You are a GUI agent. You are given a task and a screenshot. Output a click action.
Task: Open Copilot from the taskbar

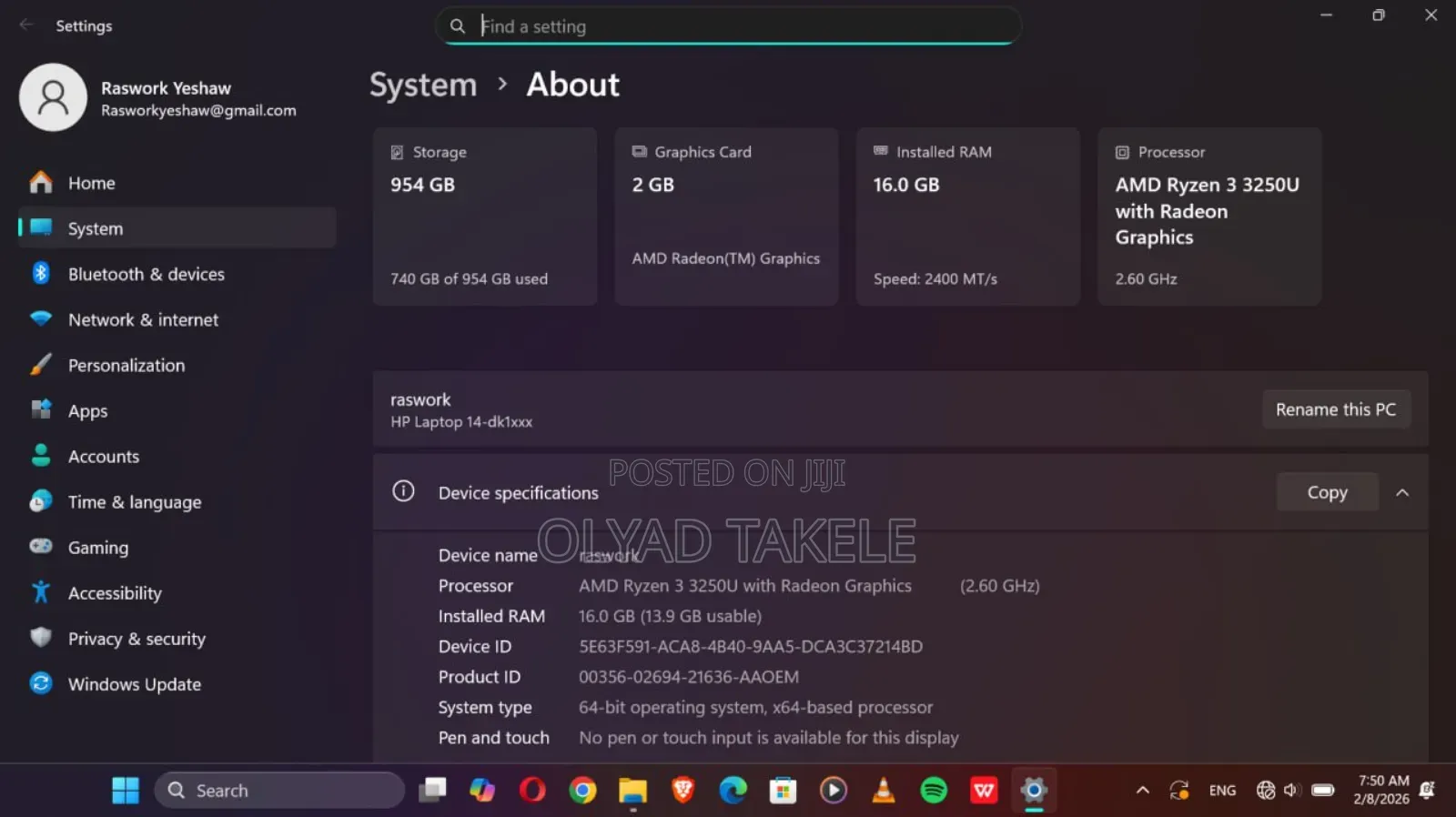pyautogui.click(x=482, y=790)
